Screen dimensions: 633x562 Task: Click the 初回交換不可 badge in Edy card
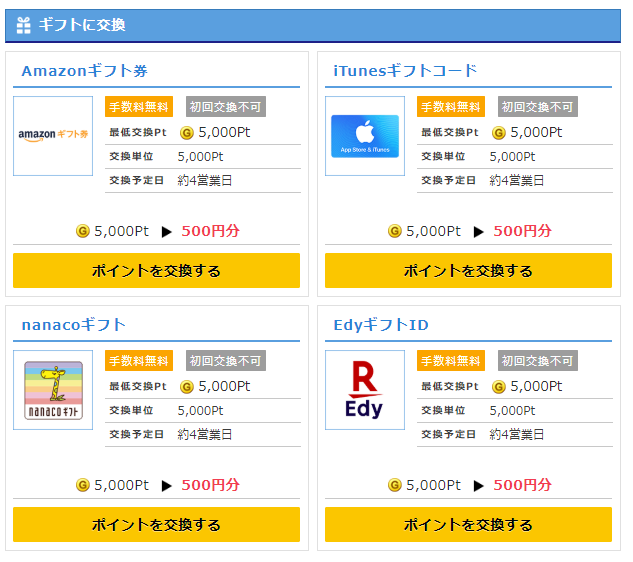pyautogui.click(x=538, y=361)
